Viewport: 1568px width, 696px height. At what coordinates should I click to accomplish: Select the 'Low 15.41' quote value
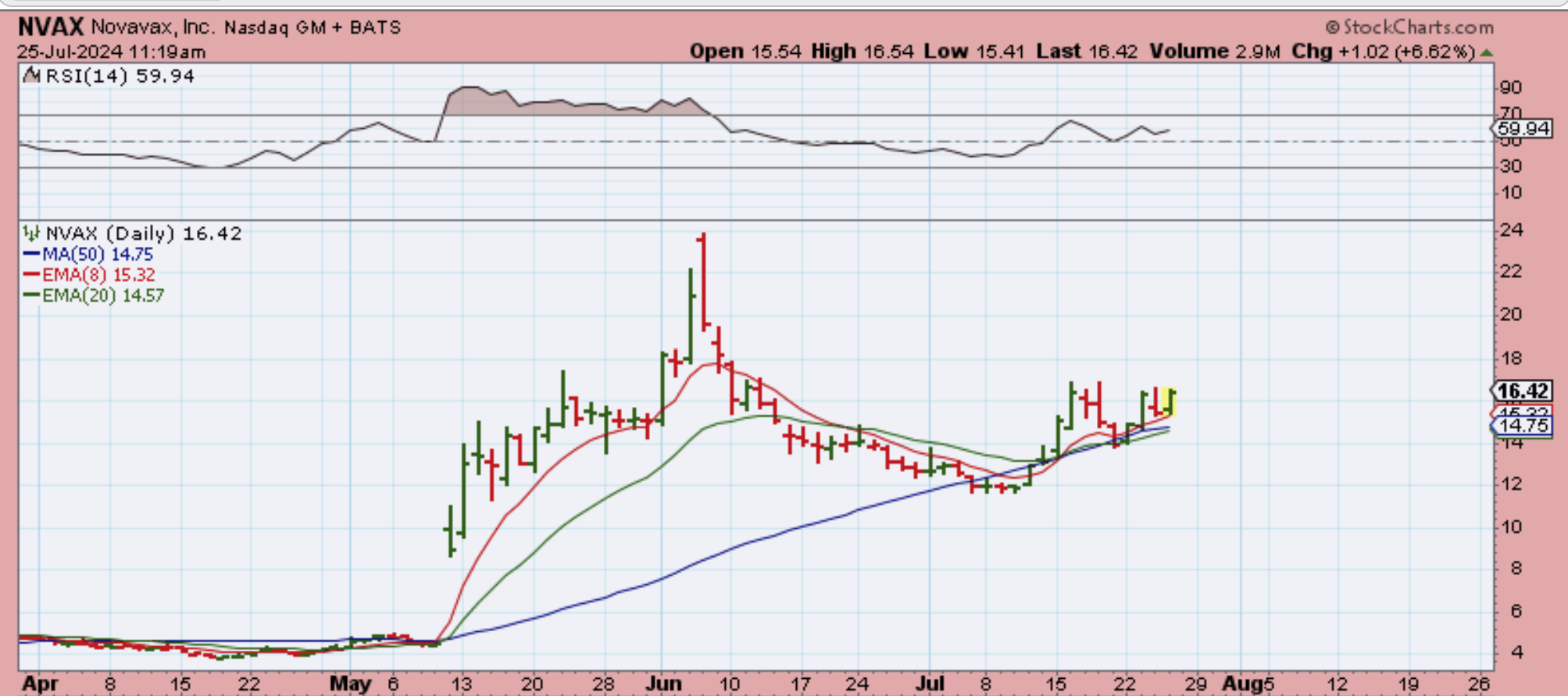pos(973,52)
